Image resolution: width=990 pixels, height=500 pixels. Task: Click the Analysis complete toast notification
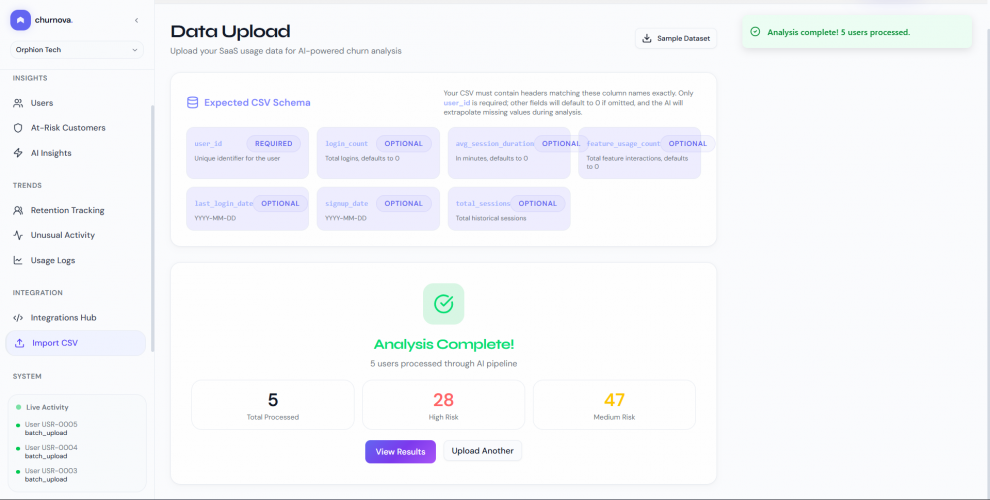857,32
